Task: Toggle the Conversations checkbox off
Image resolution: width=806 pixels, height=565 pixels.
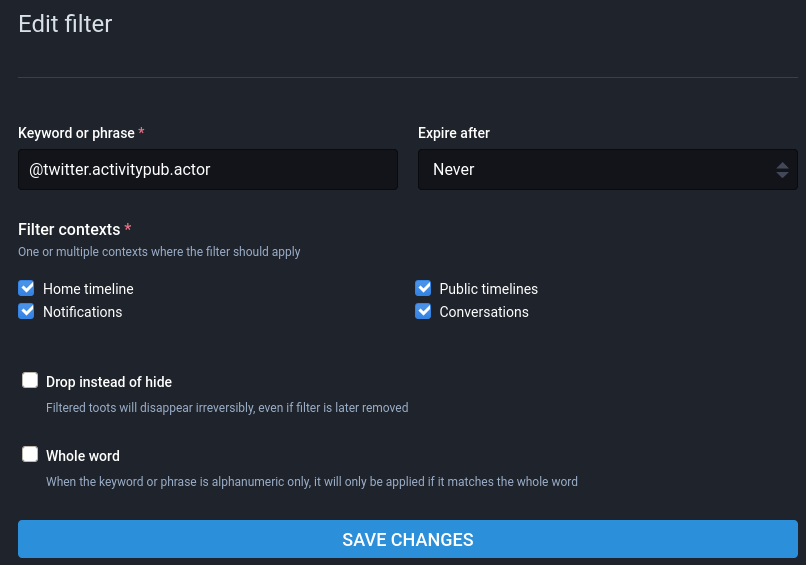Action: [423, 311]
